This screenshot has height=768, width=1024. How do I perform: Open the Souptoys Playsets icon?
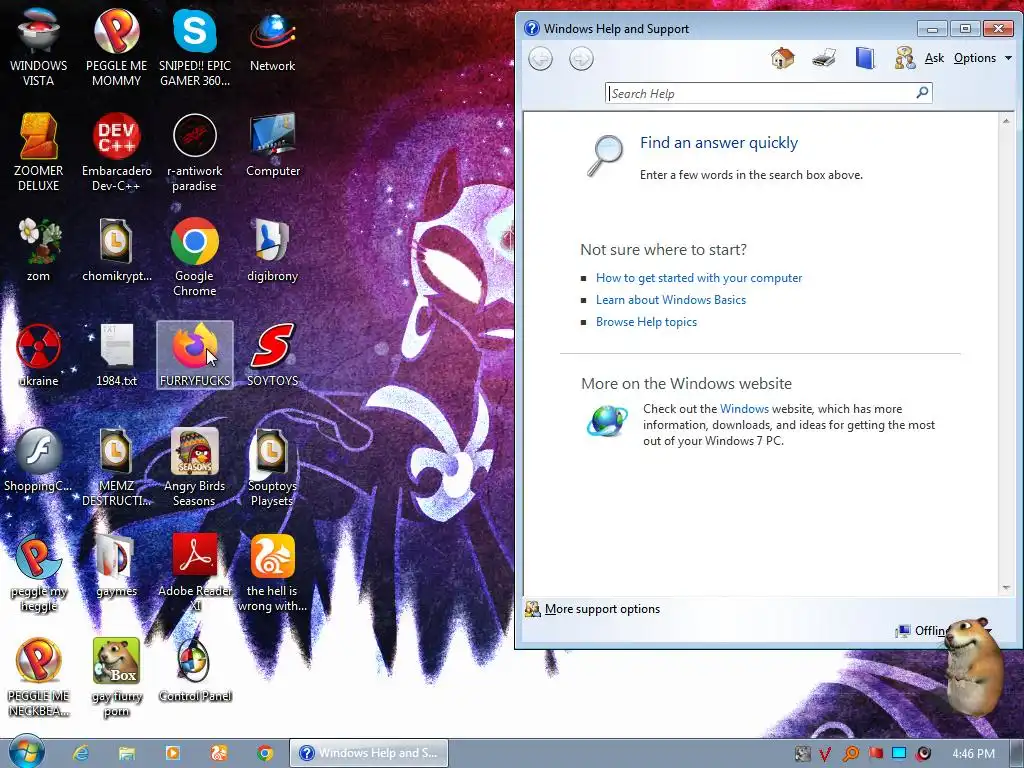coord(272,466)
